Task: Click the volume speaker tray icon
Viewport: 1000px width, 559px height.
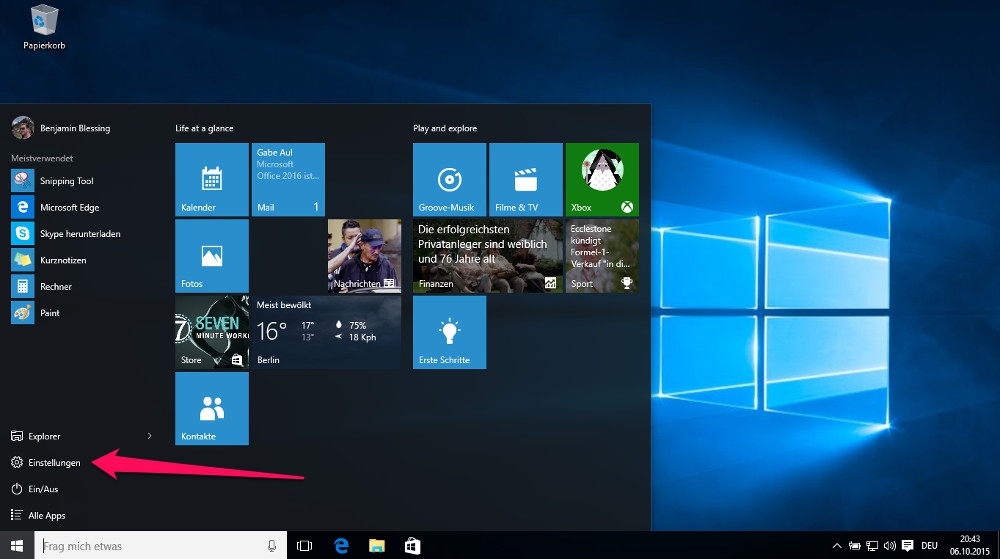Action: pos(890,546)
